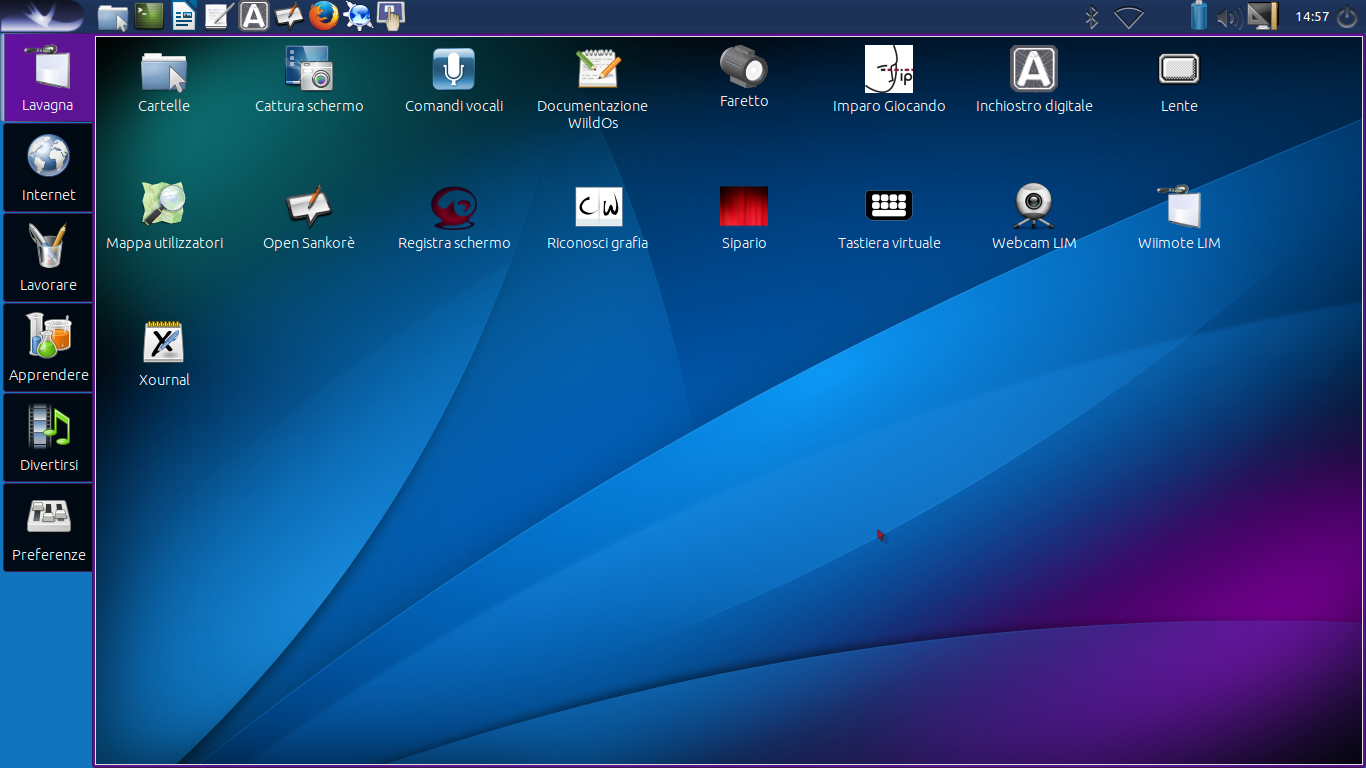Viewport: 1366px width, 768px height.
Task: Open Documentazione WiildOs notepad icon
Action: click(x=598, y=70)
